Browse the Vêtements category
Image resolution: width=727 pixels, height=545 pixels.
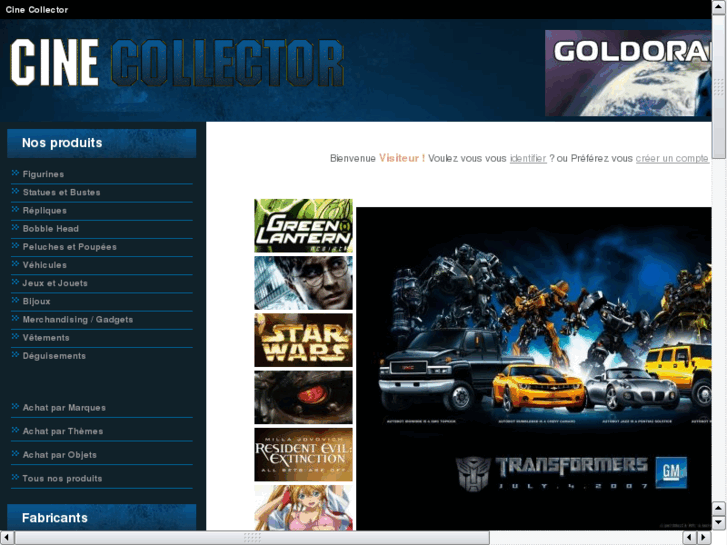46,338
